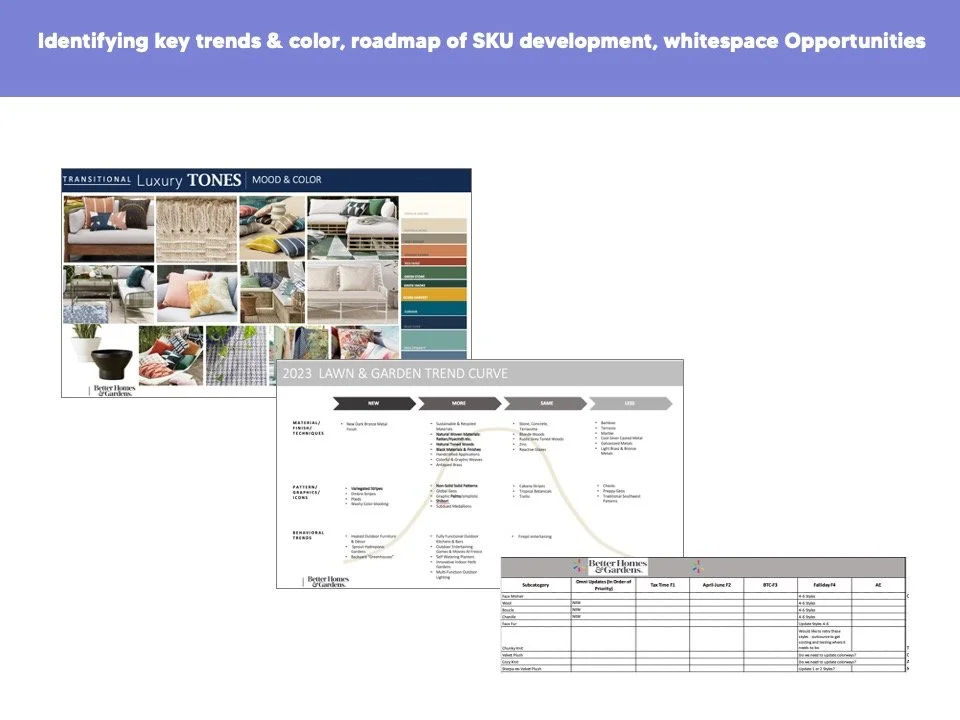
Task: Open the blue checked fabric photo
Action: coord(236,355)
